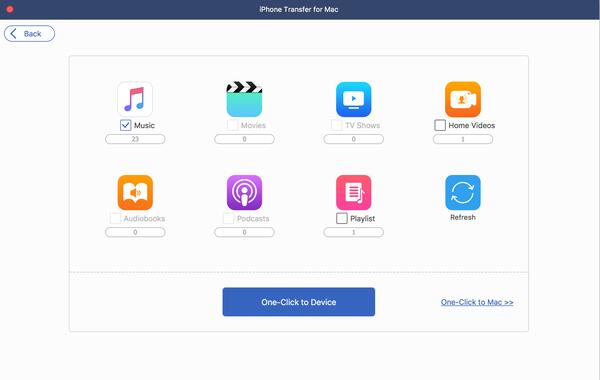Enable the Playlist checkbox
This screenshot has width=600, height=380.
pyautogui.click(x=342, y=218)
